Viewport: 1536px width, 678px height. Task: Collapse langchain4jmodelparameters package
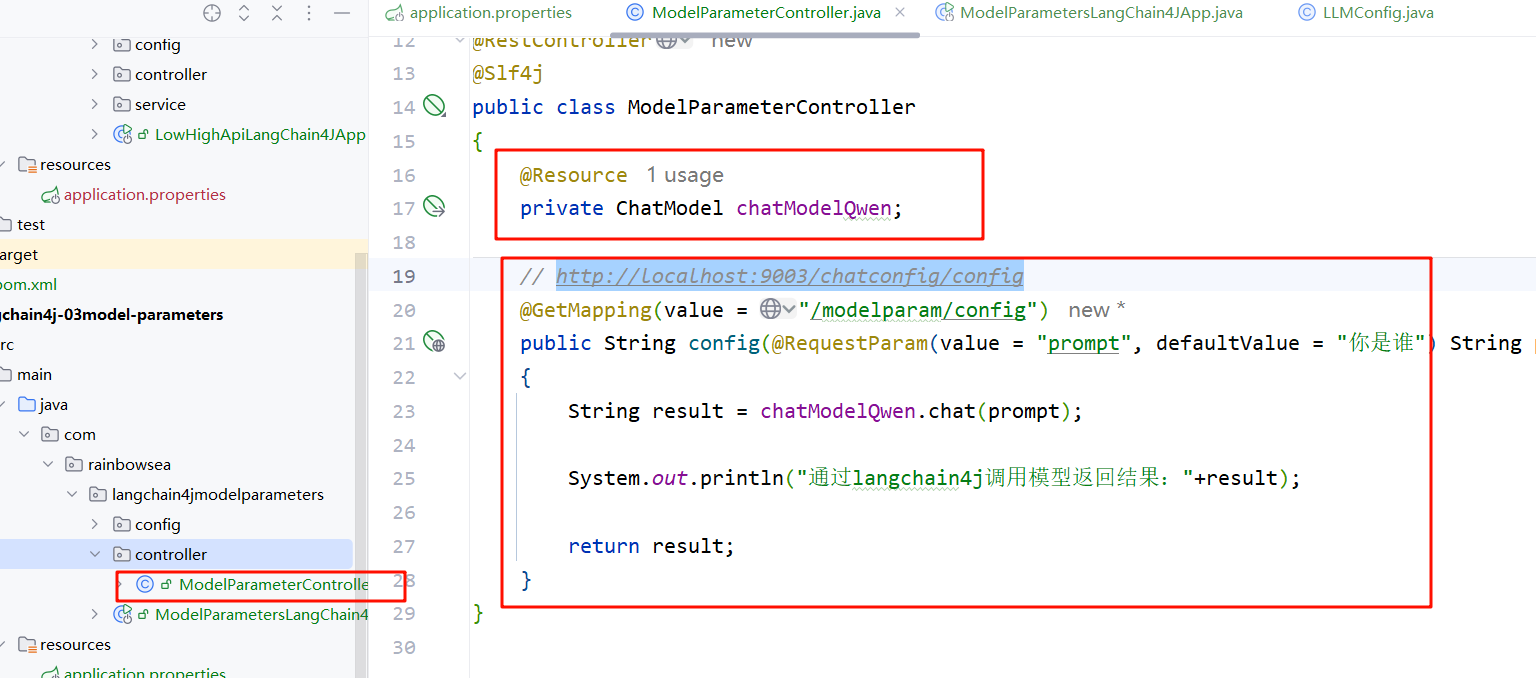71,494
